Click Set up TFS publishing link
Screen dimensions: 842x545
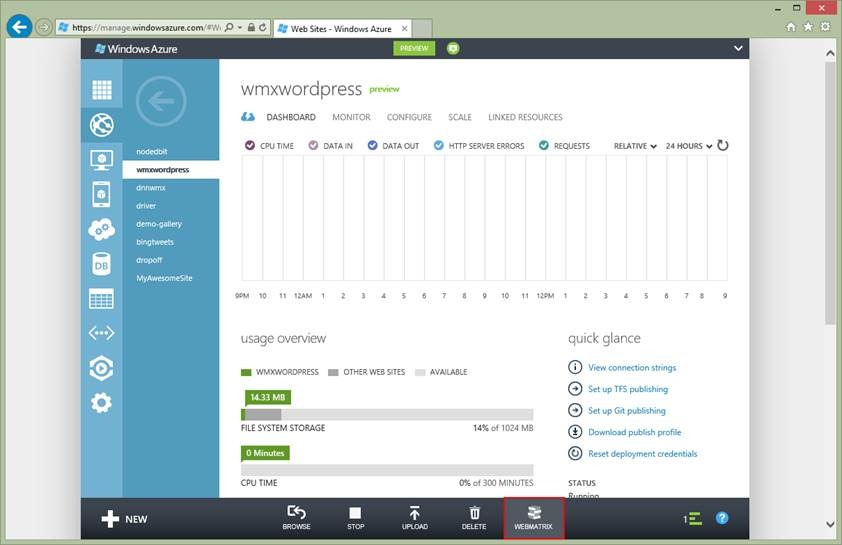(628, 389)
